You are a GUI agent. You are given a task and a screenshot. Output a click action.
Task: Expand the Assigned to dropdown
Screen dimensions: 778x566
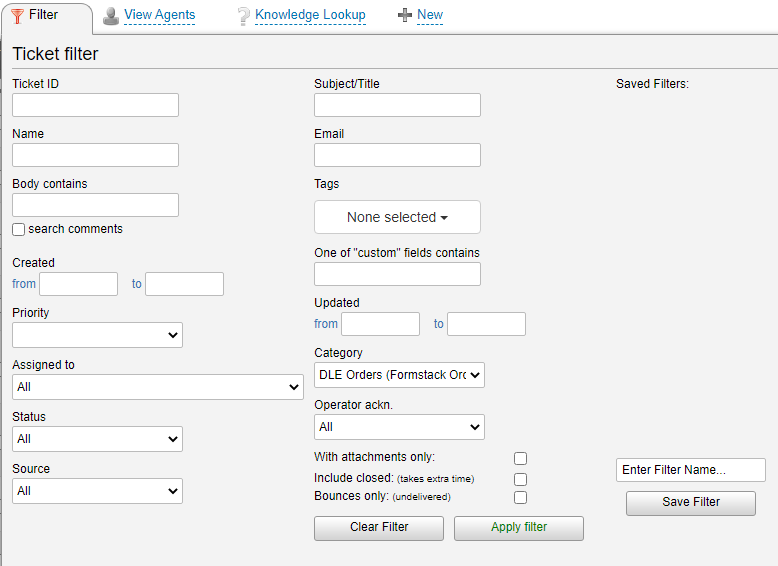(x=158, y=387)
